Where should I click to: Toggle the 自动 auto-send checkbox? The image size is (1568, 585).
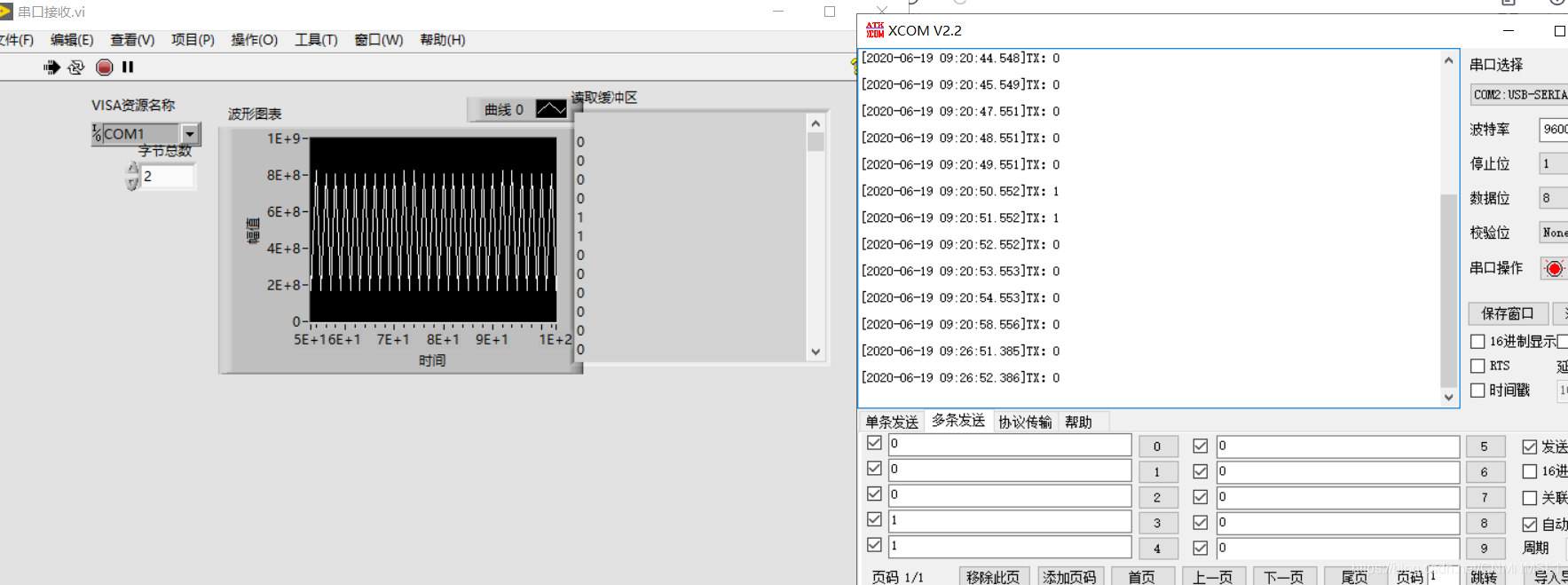point(1530,524)
